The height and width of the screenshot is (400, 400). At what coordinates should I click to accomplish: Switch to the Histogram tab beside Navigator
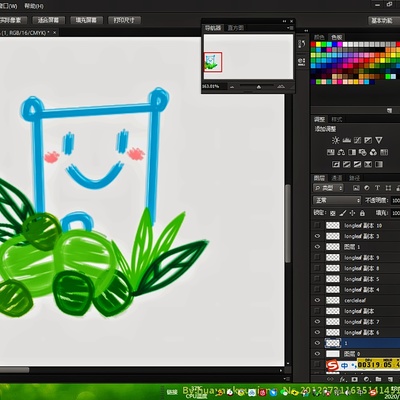(x=236, y=28)
